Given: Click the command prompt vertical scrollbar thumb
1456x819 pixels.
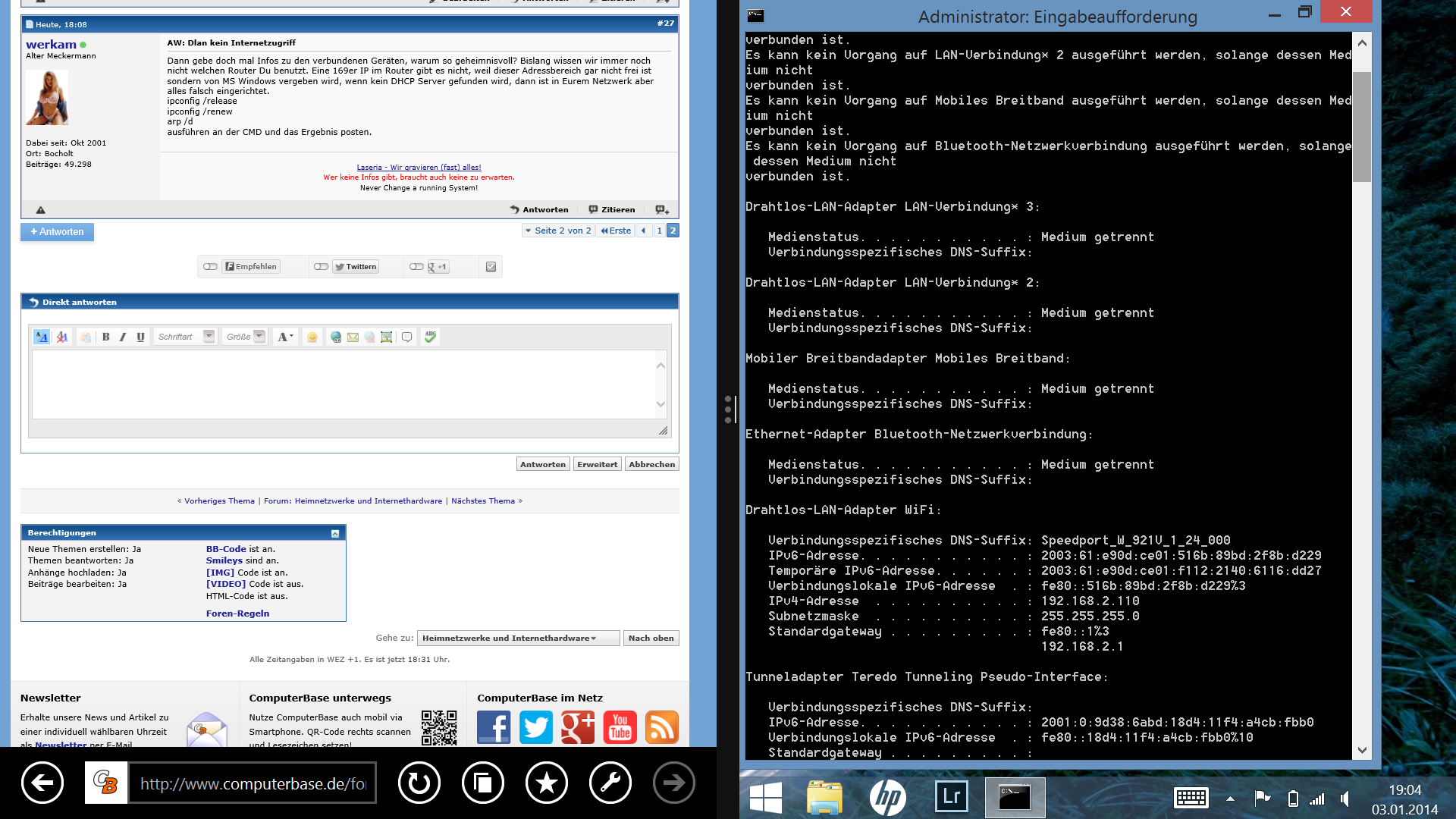Looking at the screenshot, I should tap(1362, 126).
